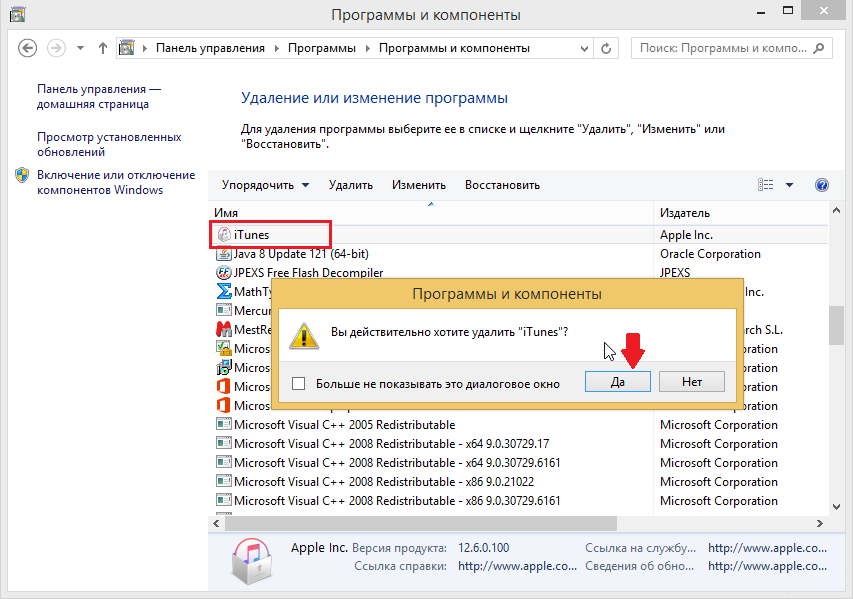
Task: Click the Программы и компоненты breadcrumb
Action: click(x=454, y=48)
